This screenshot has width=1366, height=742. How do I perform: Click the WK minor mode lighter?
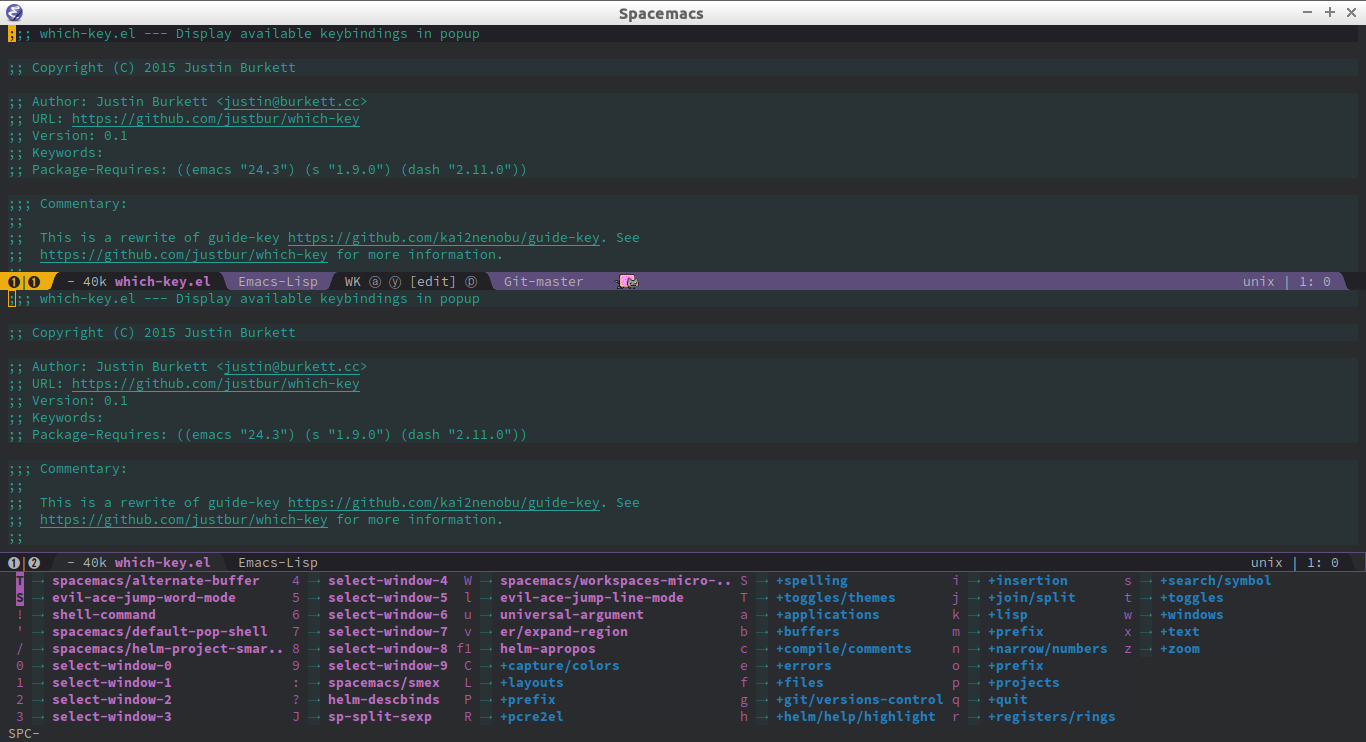click(352, 282)
